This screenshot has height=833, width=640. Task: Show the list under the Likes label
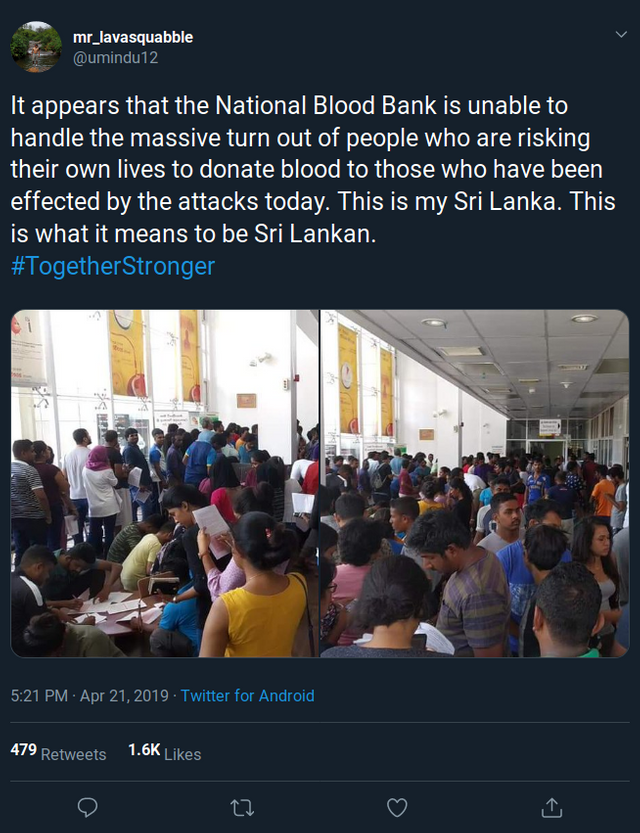click(x=182, y=754)
